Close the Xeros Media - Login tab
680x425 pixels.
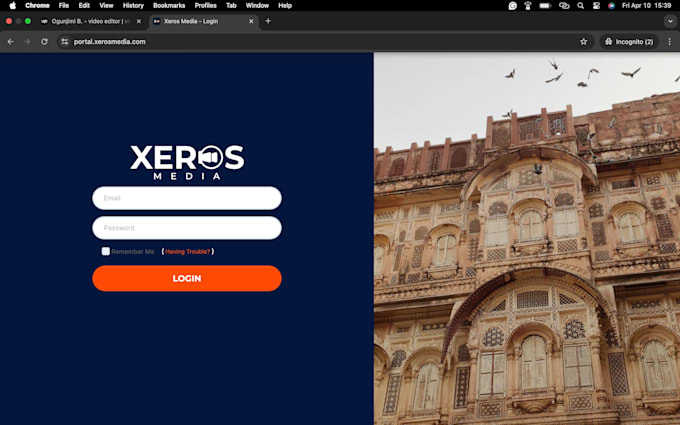tap(251, 21)
